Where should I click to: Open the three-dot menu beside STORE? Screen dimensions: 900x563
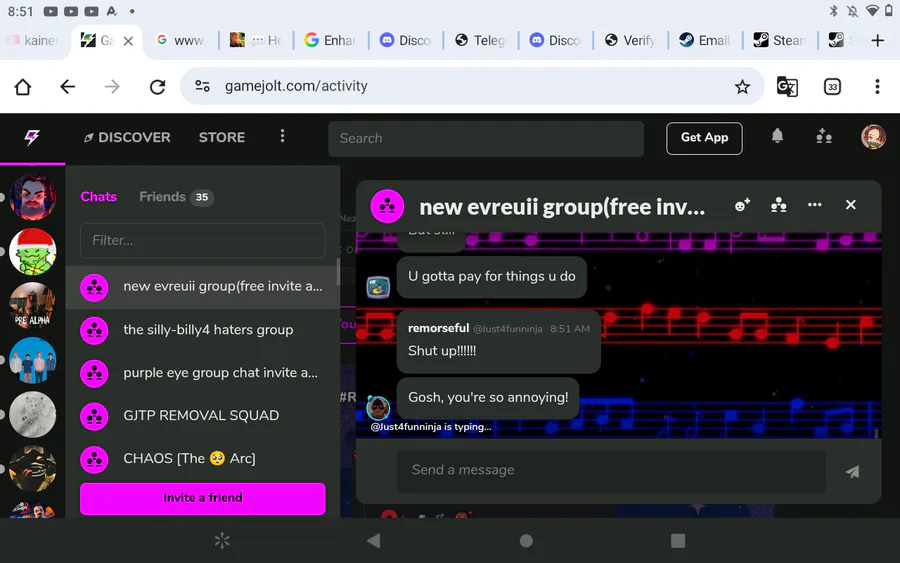(x=282, y=136)
